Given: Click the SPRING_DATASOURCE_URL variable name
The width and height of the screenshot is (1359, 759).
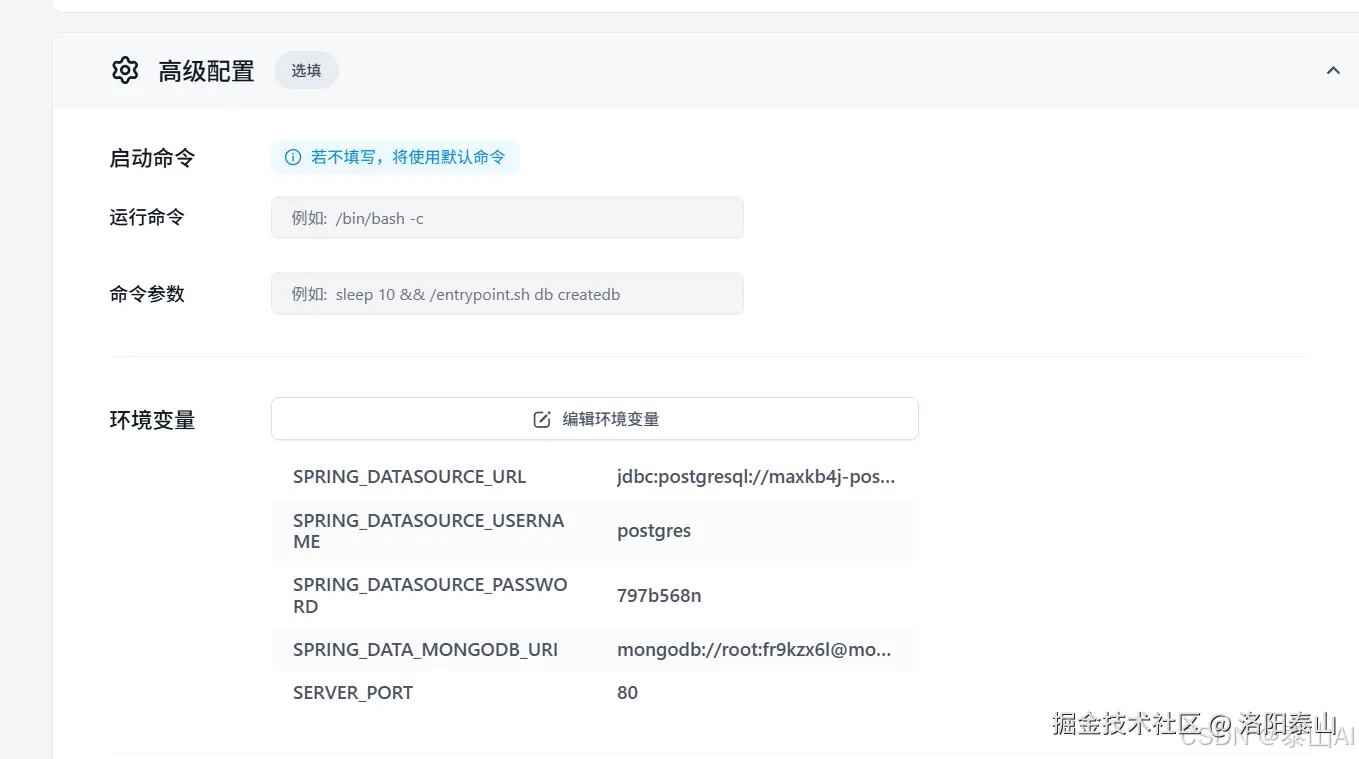Looking at the screenshot, I should 410,476.
